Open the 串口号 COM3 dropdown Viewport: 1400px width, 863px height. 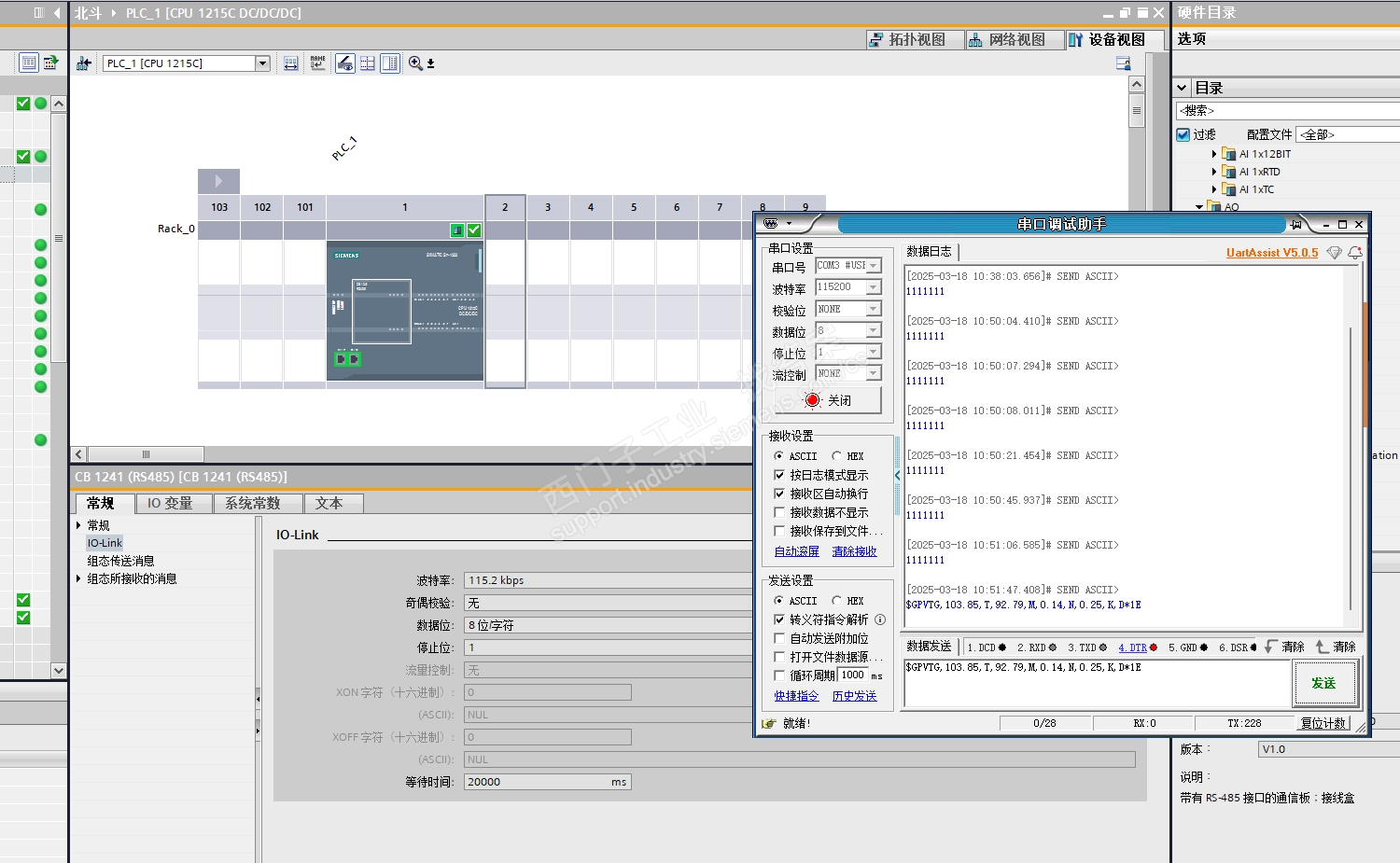(x=874, y=266)
